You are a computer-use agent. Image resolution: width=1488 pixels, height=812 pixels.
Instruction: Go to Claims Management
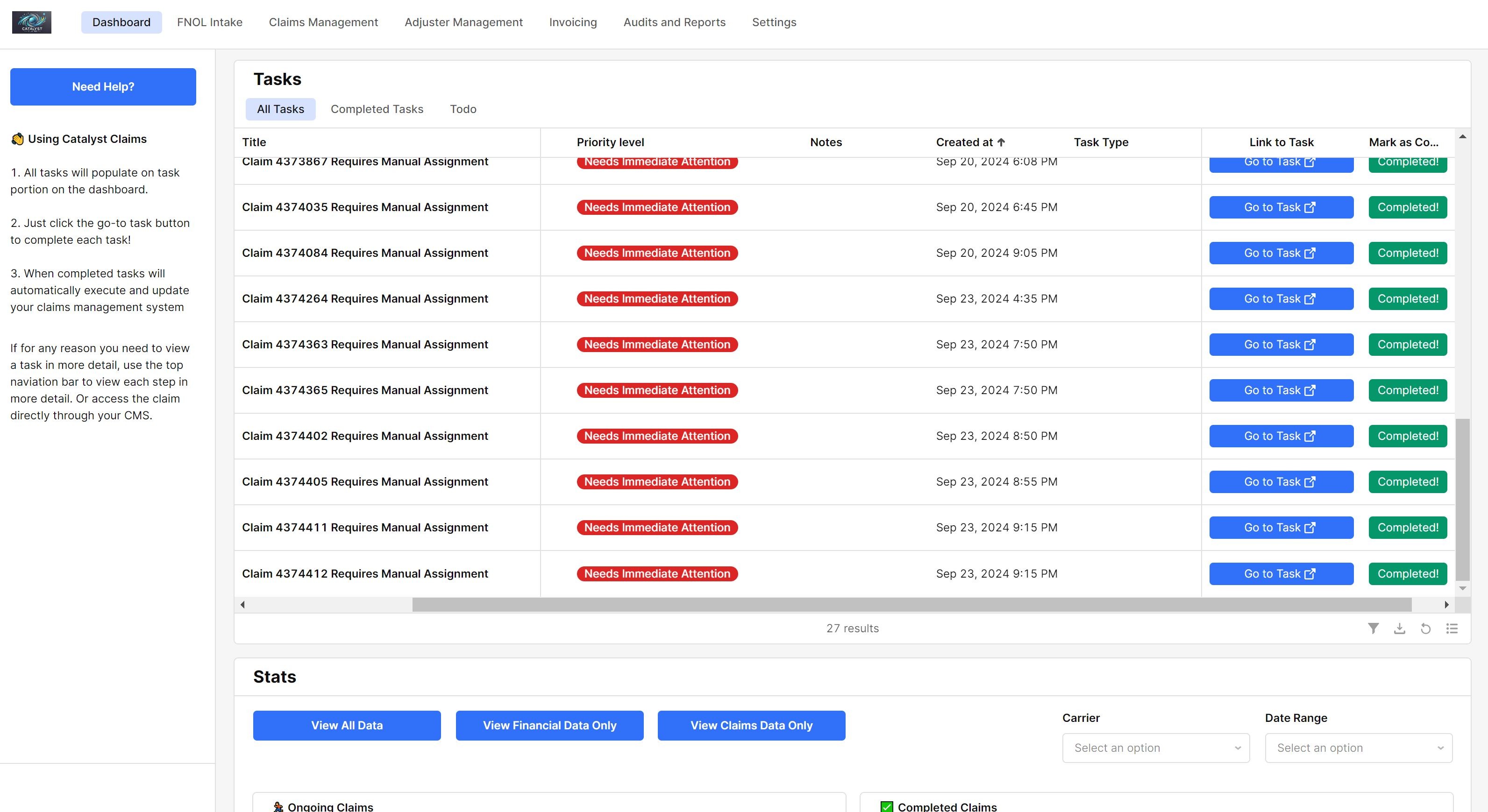point(323,22)
